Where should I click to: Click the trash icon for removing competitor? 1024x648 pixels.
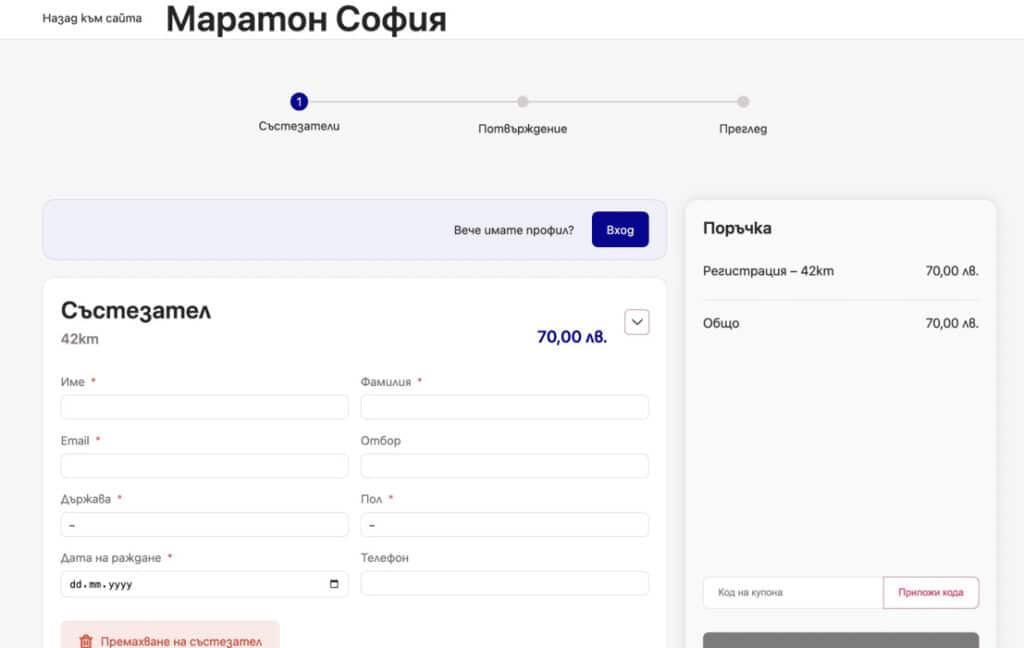point(86,641)
